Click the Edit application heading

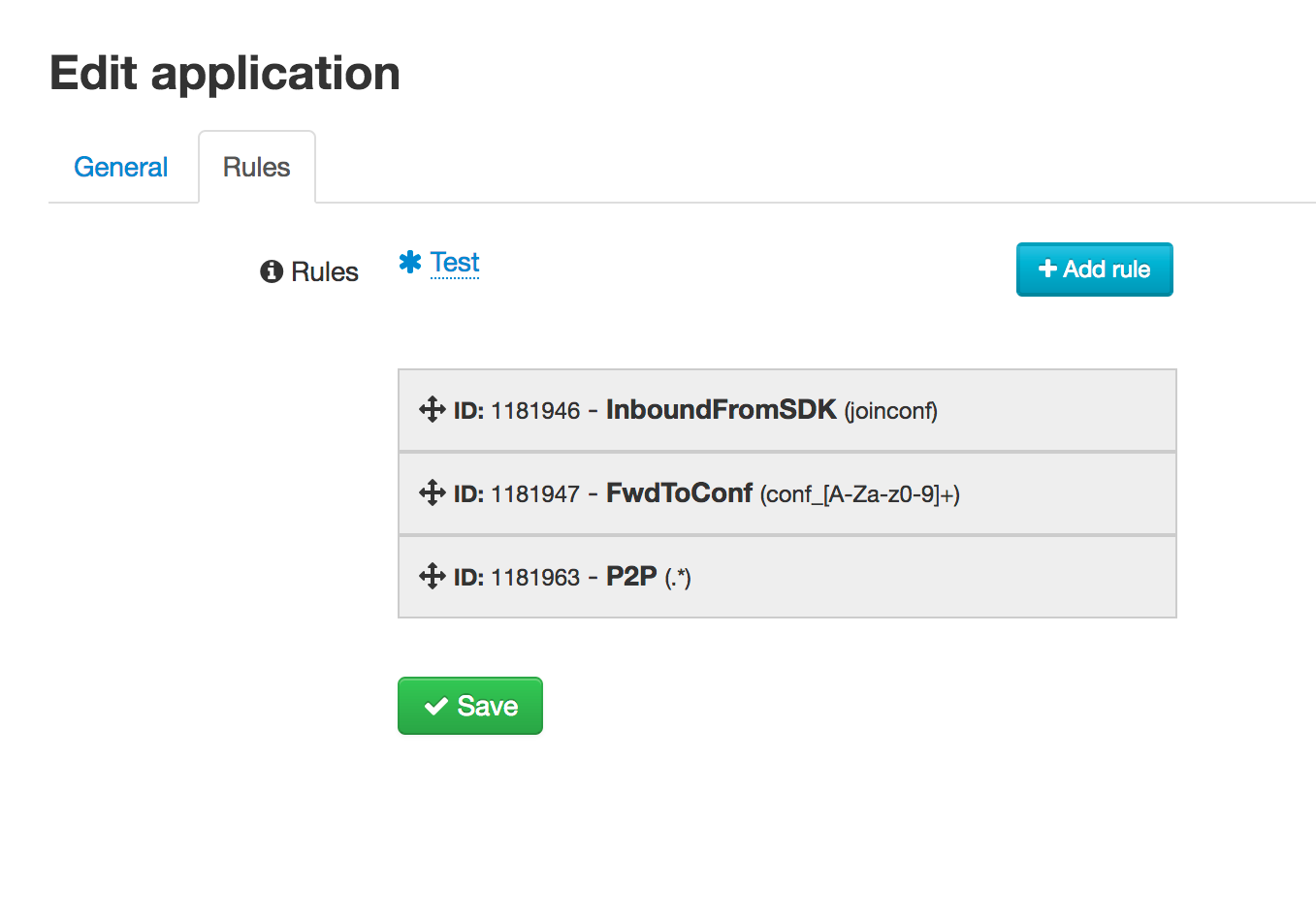point(225,73)
